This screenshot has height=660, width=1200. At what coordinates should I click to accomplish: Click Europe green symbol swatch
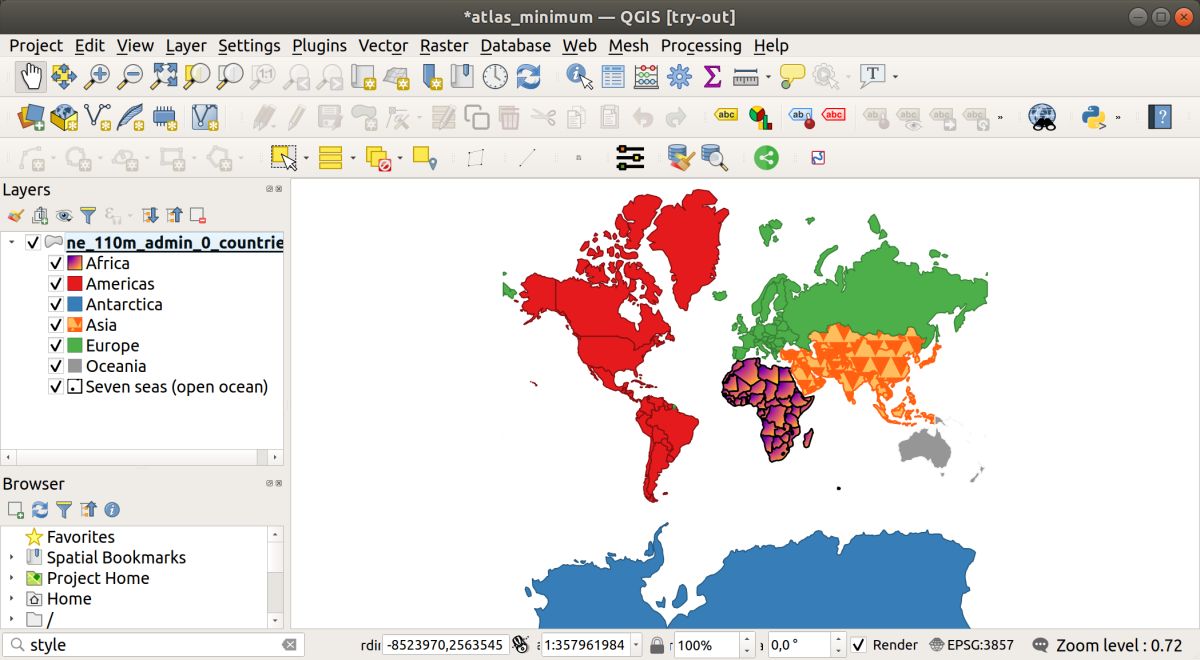[75, 346]
